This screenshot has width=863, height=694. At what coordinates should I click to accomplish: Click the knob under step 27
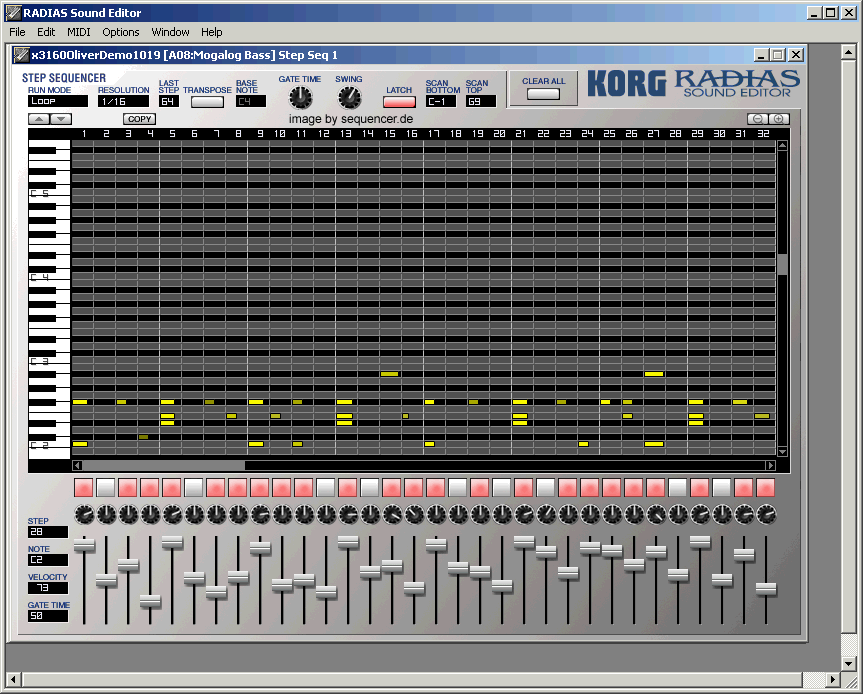(x=656, y=515)
